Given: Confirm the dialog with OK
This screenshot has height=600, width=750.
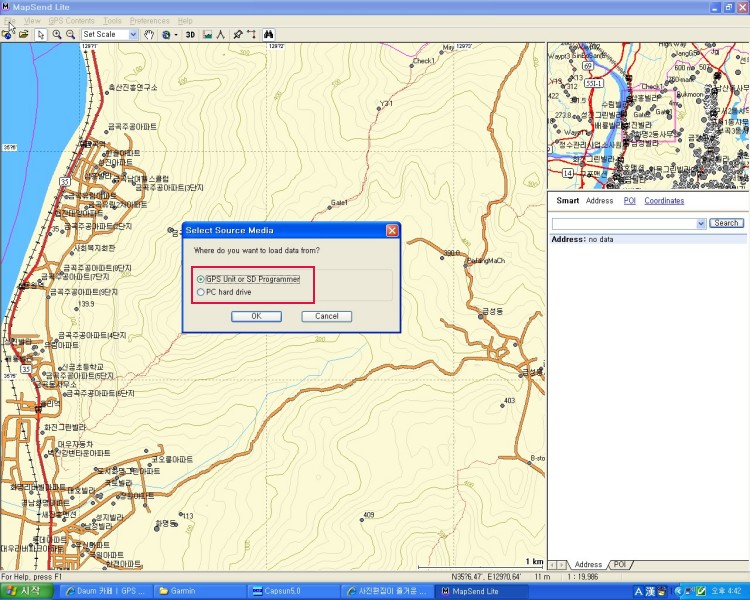Looking at the screenshot, I should [256, 316].
